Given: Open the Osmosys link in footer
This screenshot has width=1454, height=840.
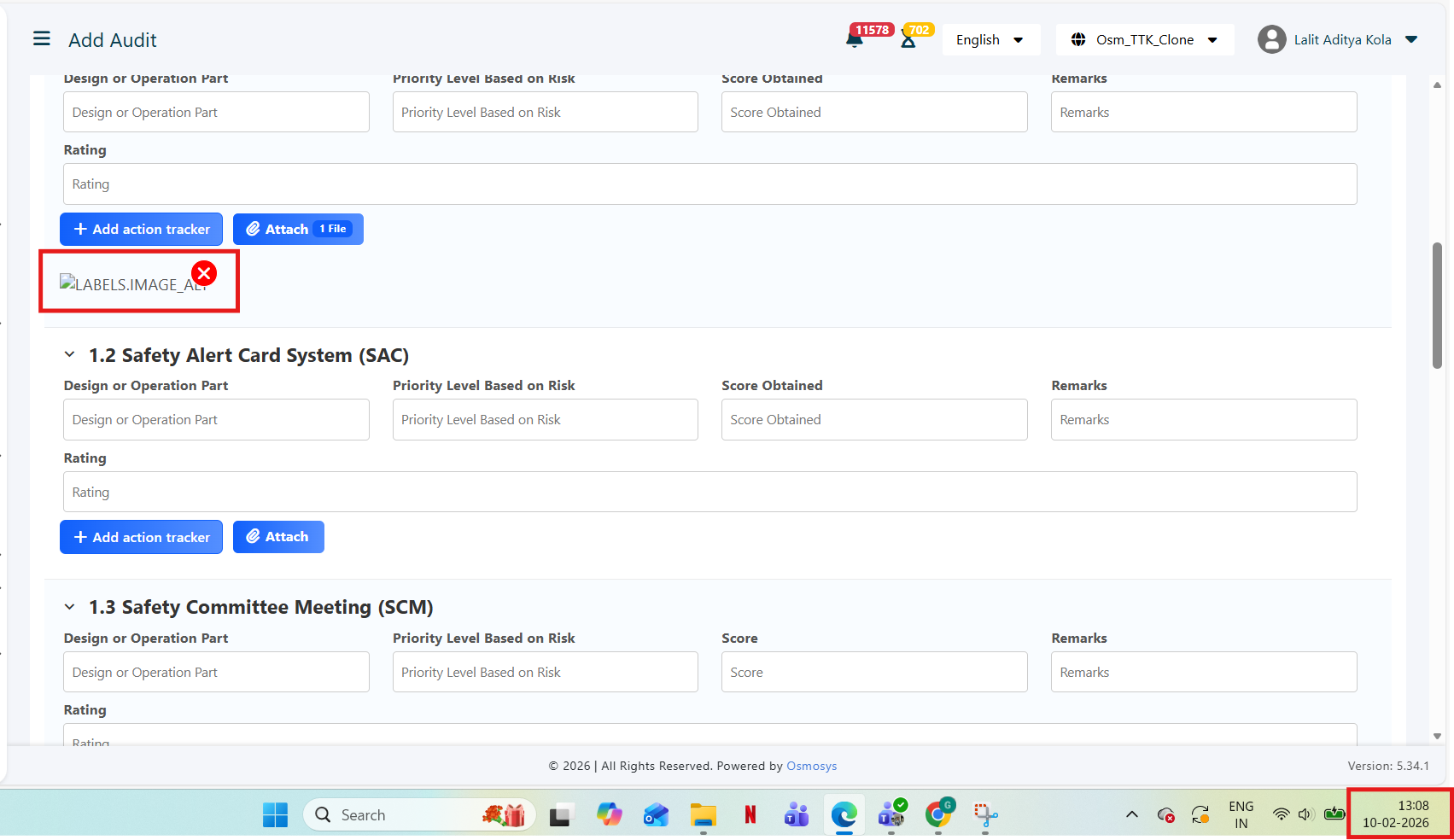Looking at the screenshot, I should [811, 766].
